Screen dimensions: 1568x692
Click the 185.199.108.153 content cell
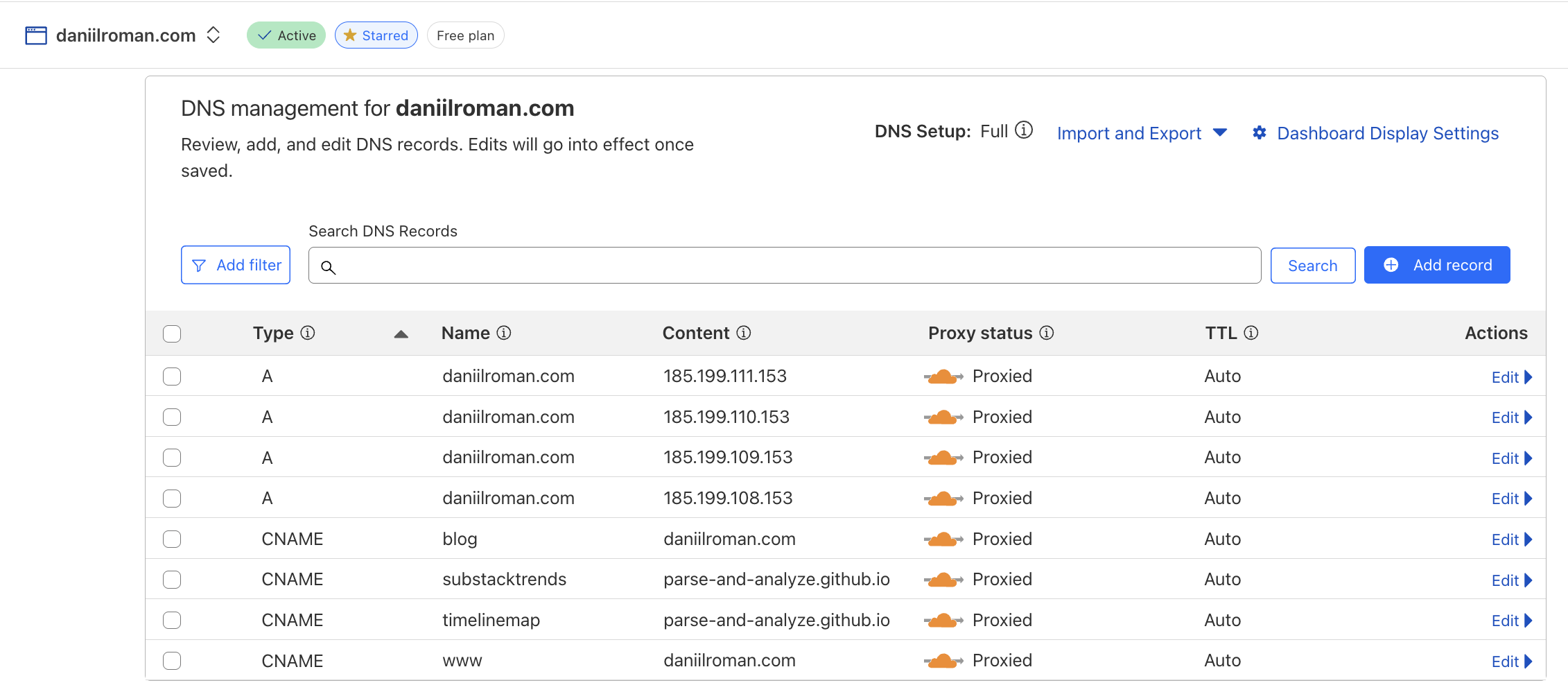tap(728, 498)
